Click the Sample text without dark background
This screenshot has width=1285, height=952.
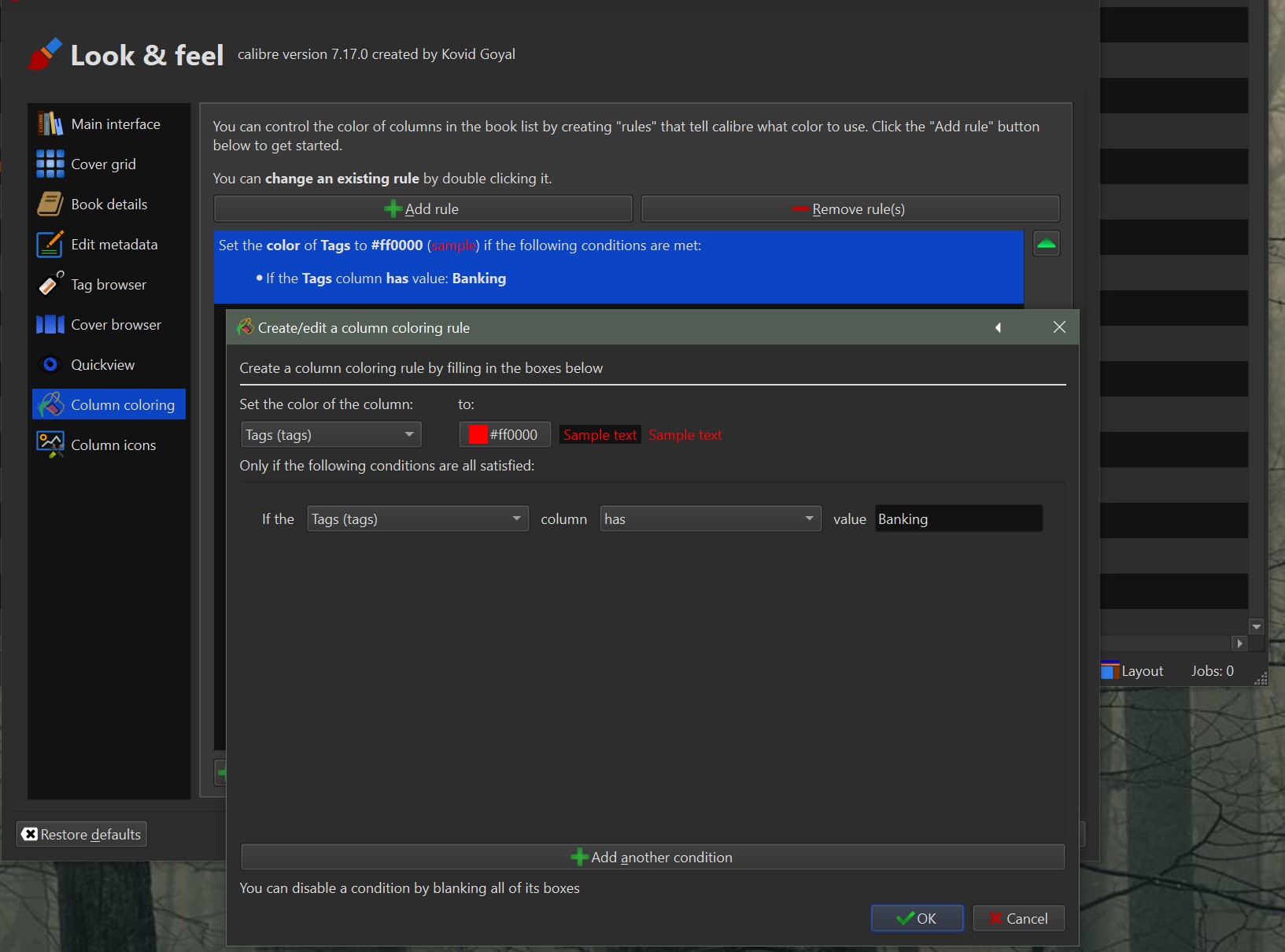[x=685, y=435]
